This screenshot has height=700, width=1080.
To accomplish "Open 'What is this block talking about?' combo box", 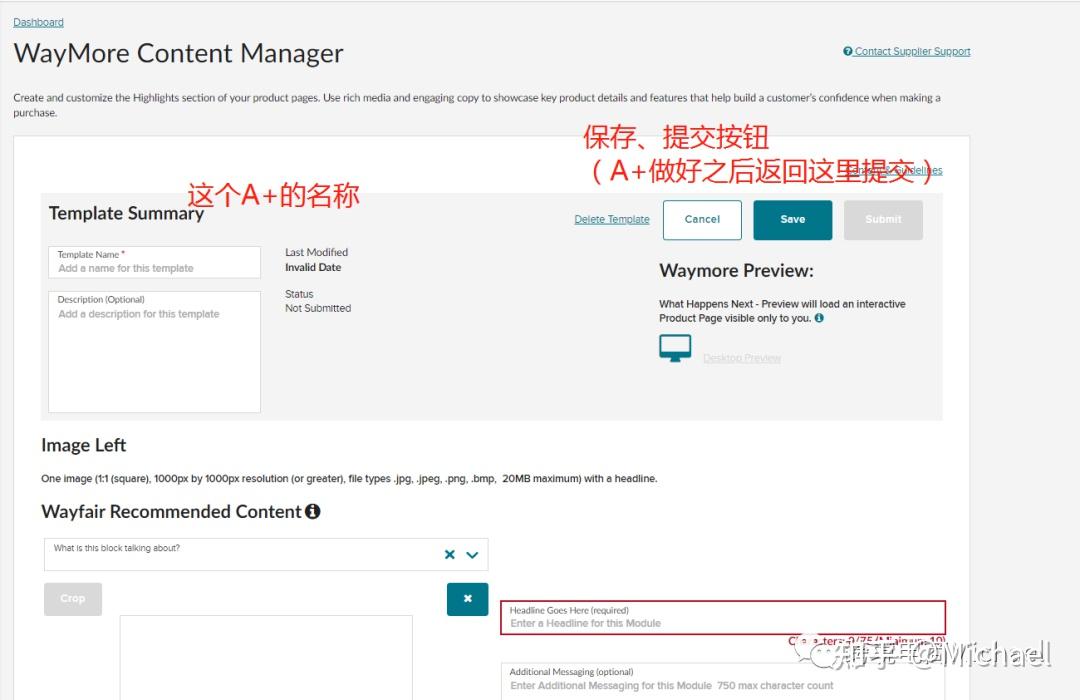I will tap(266, 555).
